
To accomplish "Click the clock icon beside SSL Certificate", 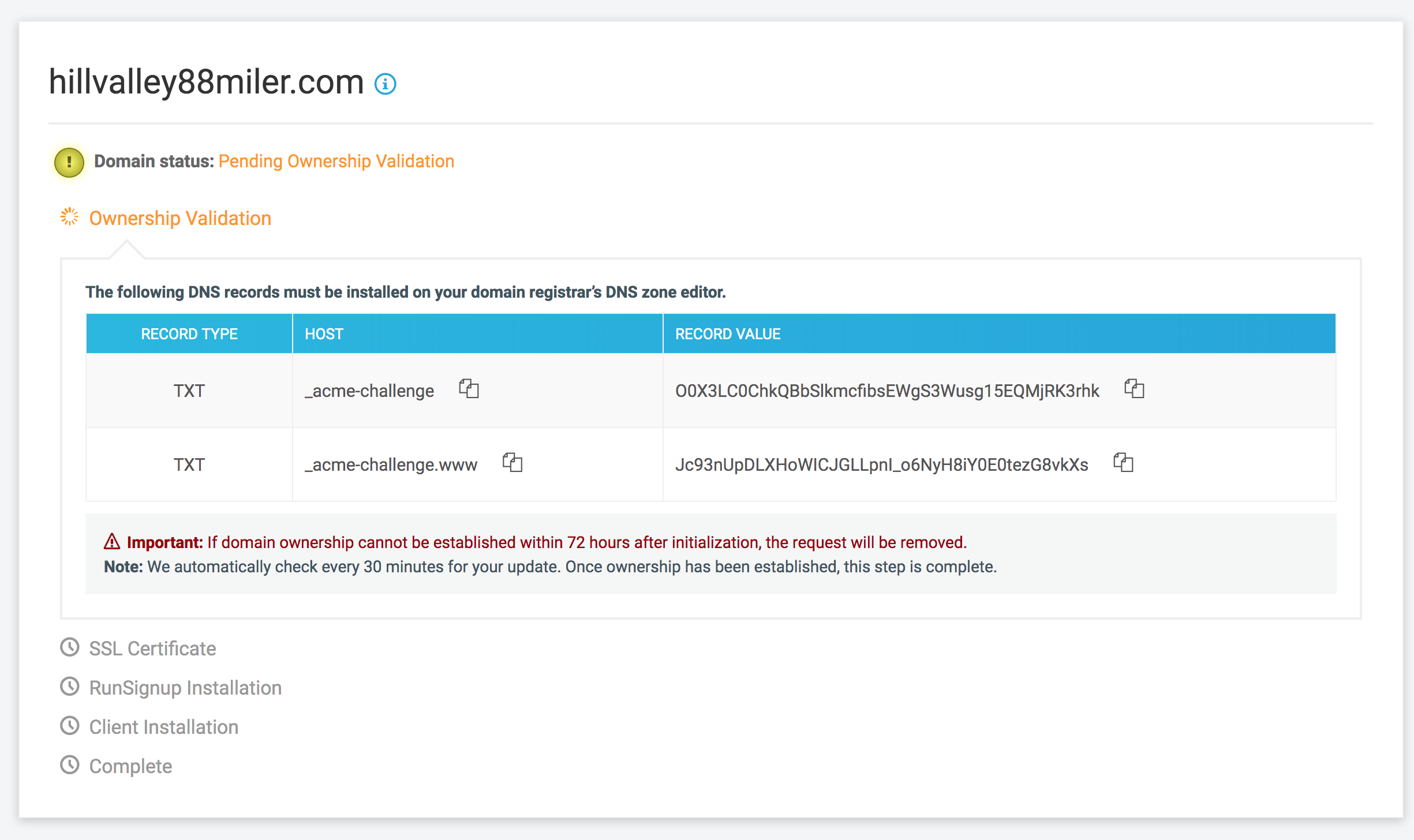I will click(x=70, y=647).
